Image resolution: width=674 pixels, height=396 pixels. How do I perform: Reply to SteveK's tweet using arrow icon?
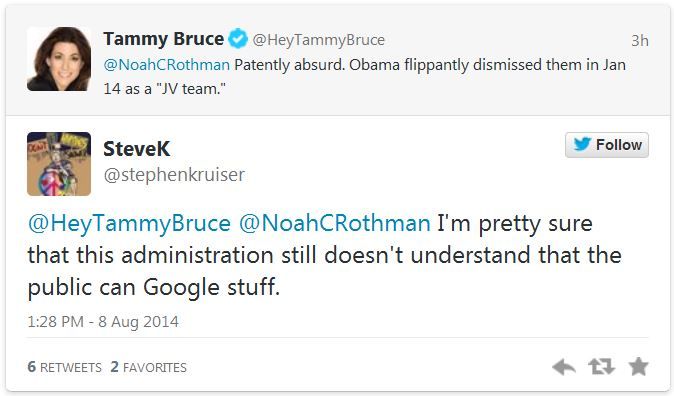[x=564, y=367]
